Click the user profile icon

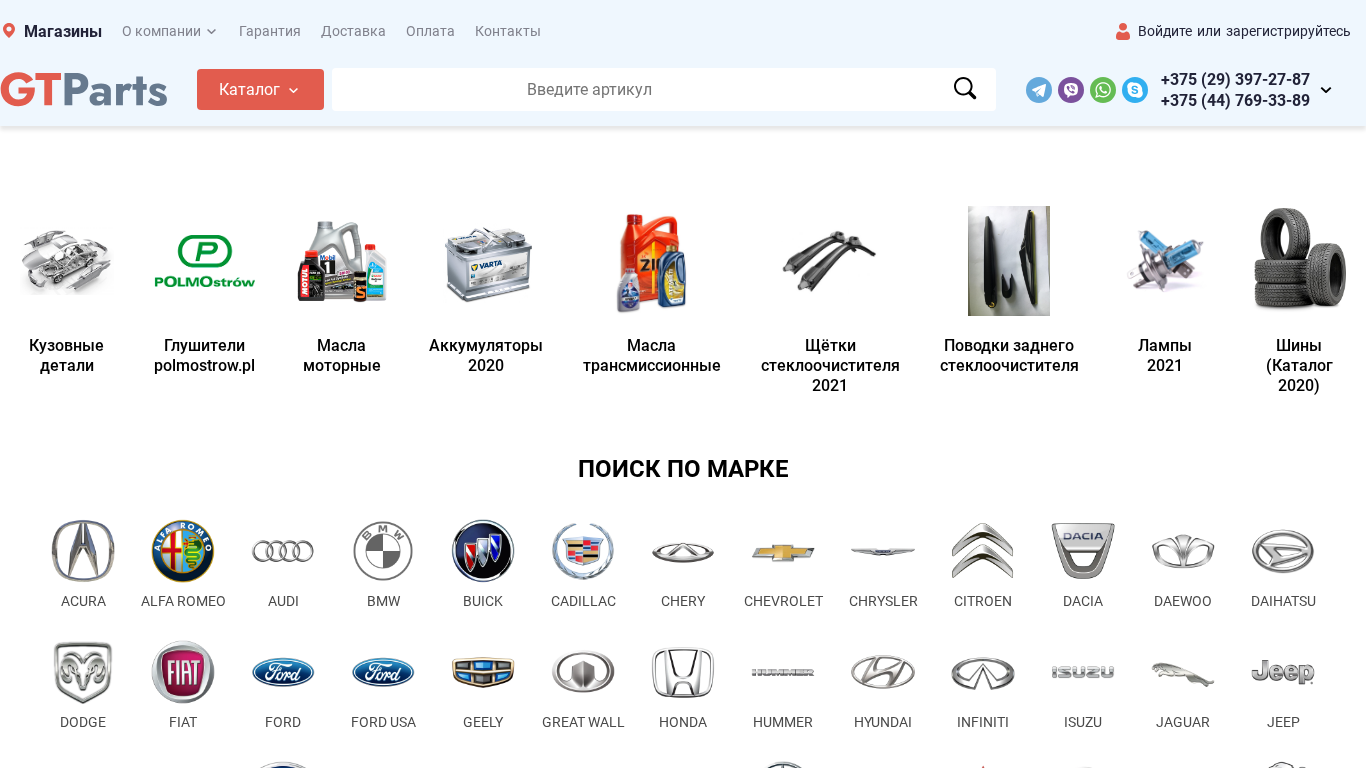tap(1123, 31)
